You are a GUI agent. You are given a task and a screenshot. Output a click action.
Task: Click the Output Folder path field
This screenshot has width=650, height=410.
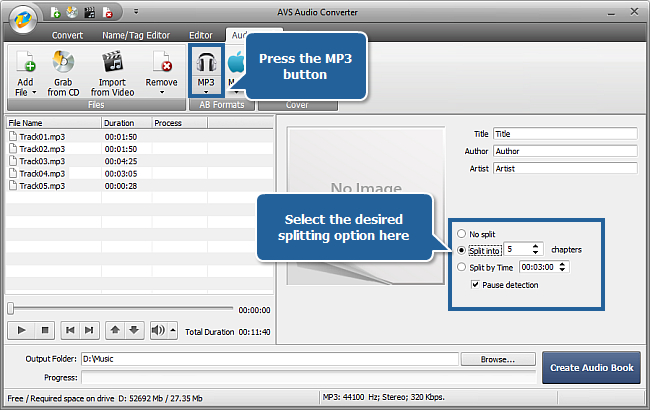coord(270,359)
